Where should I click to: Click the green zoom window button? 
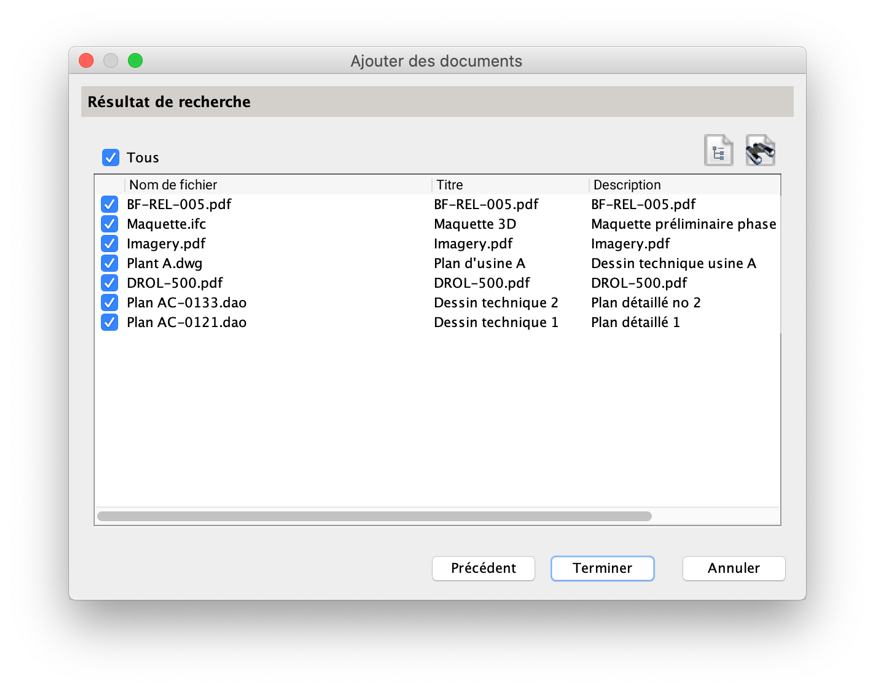point(135,60)
